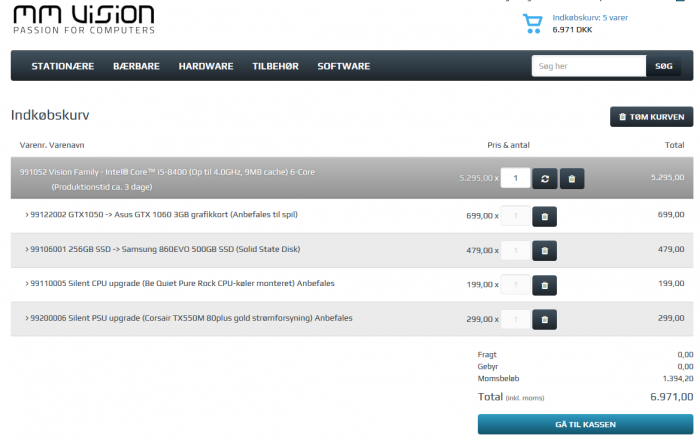This screenshot has width=700, height=441.
Task: Open the shopping cart icon
Action: point(533,24)
